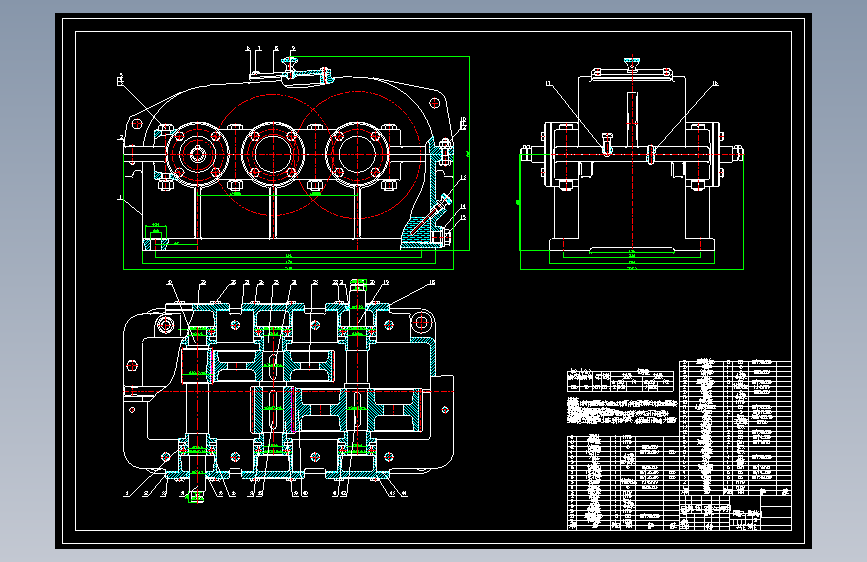Select the middle bearing cap in front view

273,154
